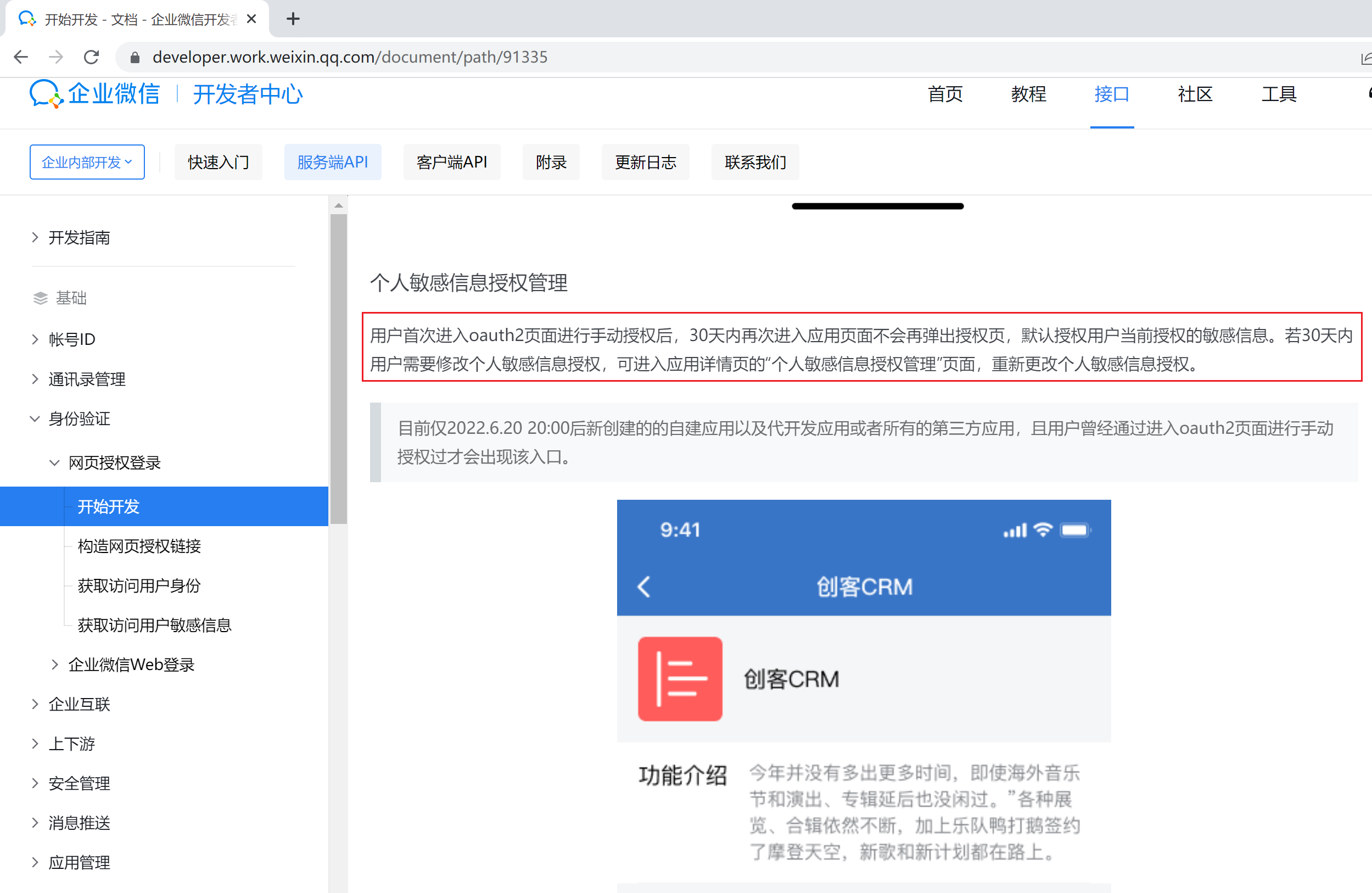1372x893 pixels.
Task: Open 获取访问用户敏感信息 page
Action: coord(154,625)
